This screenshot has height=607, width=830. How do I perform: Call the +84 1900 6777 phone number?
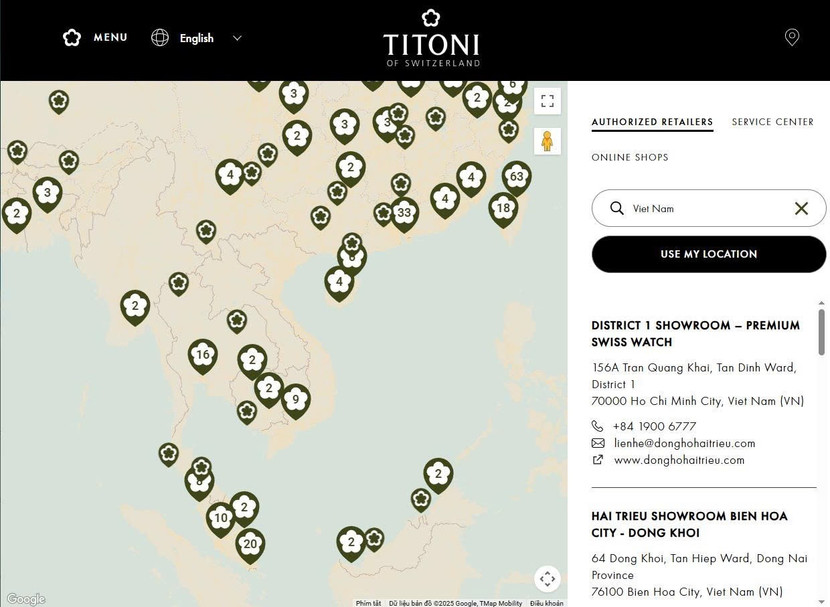coord(654,426)
